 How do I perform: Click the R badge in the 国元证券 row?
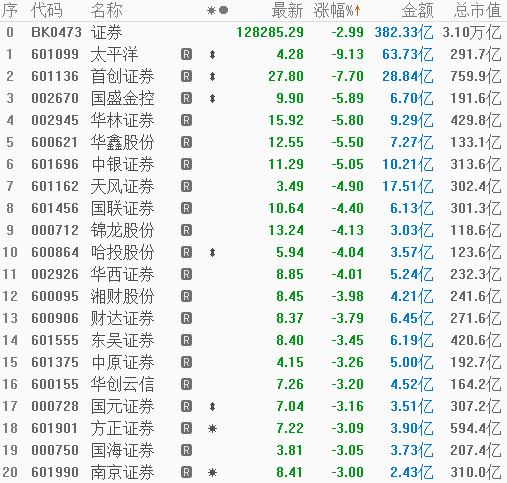[x=186, y=406]
